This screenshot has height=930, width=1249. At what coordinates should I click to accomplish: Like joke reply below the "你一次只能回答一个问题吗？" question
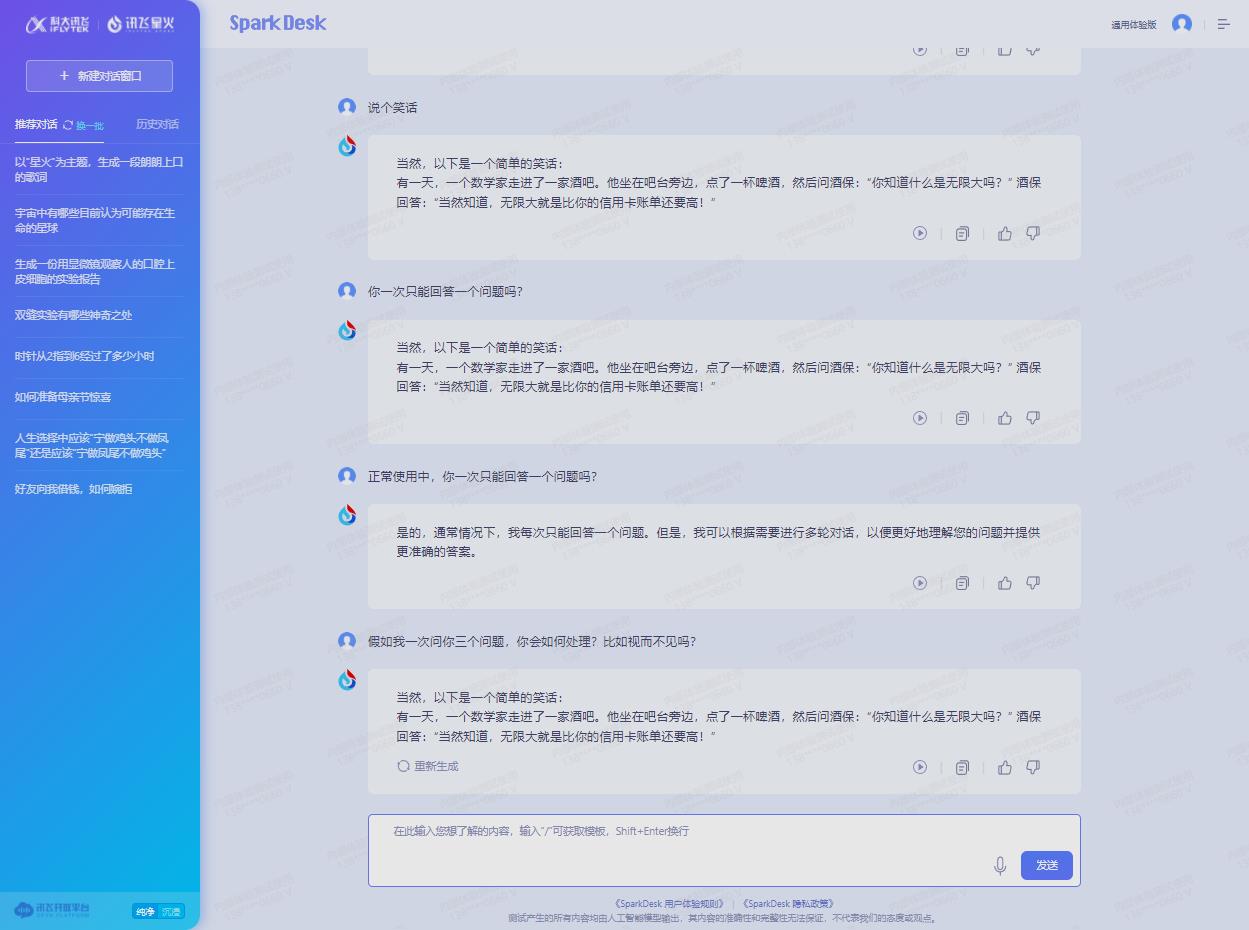pyautogui.click(x=1005, y=418)
